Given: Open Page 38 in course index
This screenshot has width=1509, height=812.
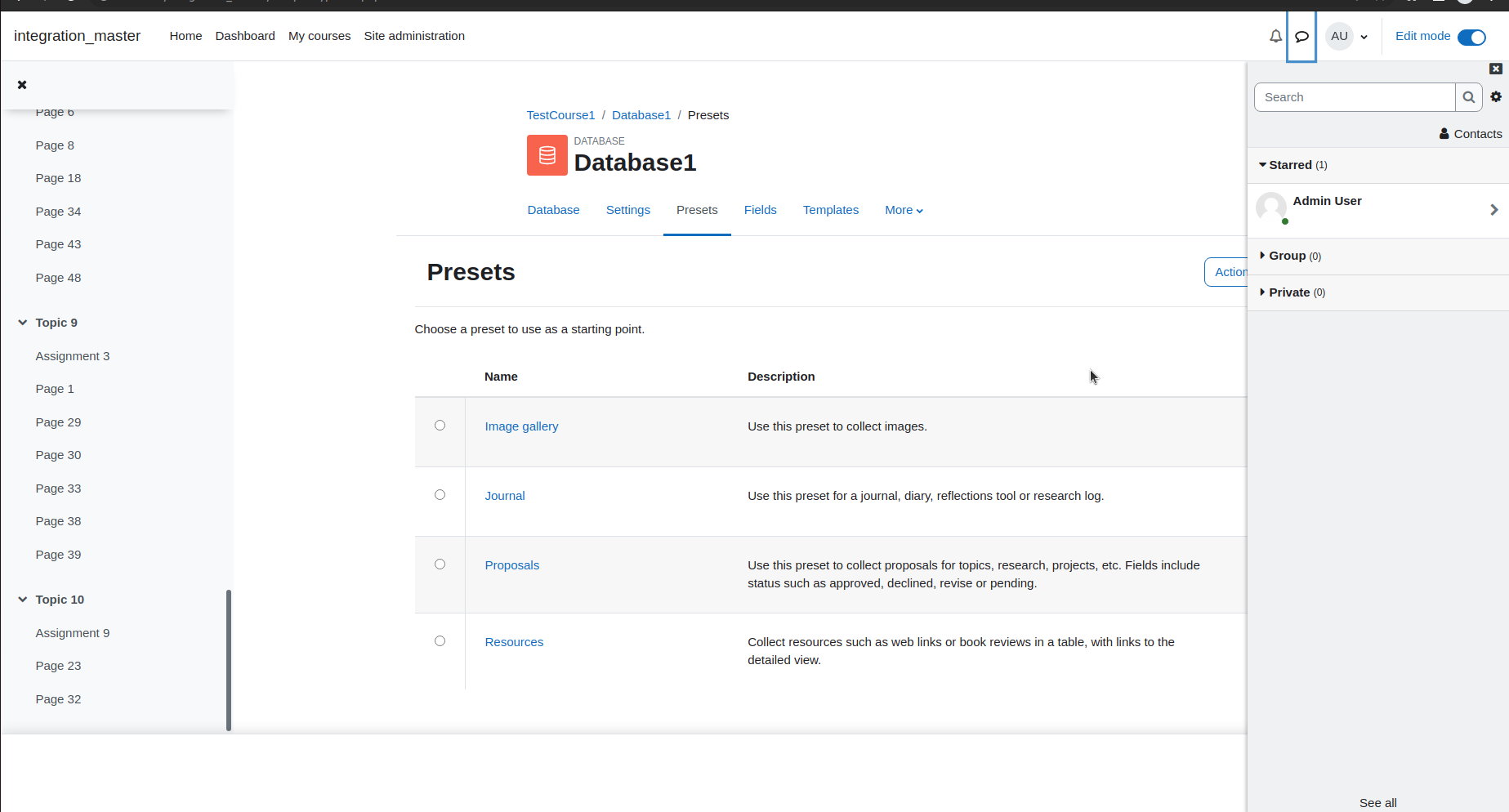Looking at the screenshot, I should click(58, 521).
